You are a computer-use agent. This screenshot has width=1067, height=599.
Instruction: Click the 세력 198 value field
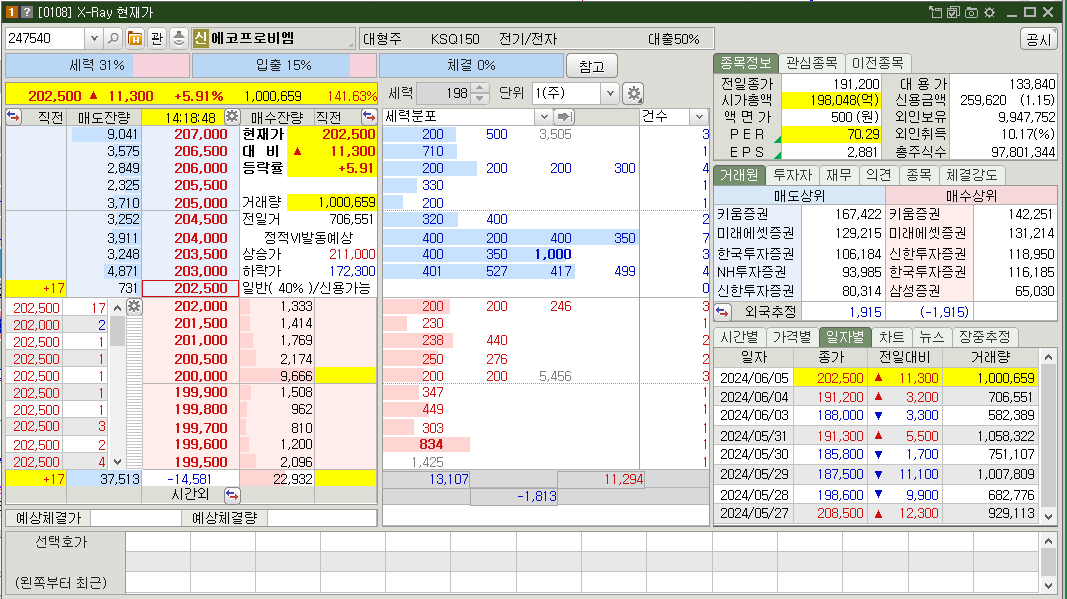[x=443, y=93]
